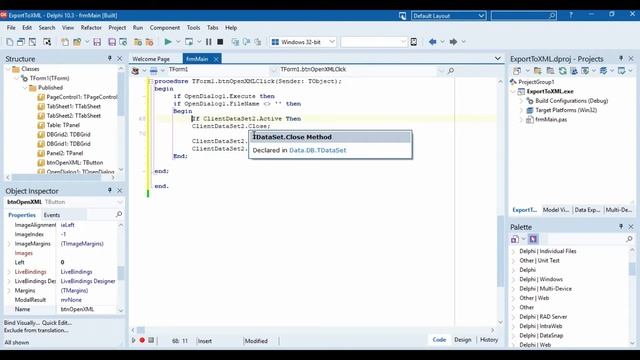Click the Forward navigation arrow
640x360 pixels.
pos(453,42)
